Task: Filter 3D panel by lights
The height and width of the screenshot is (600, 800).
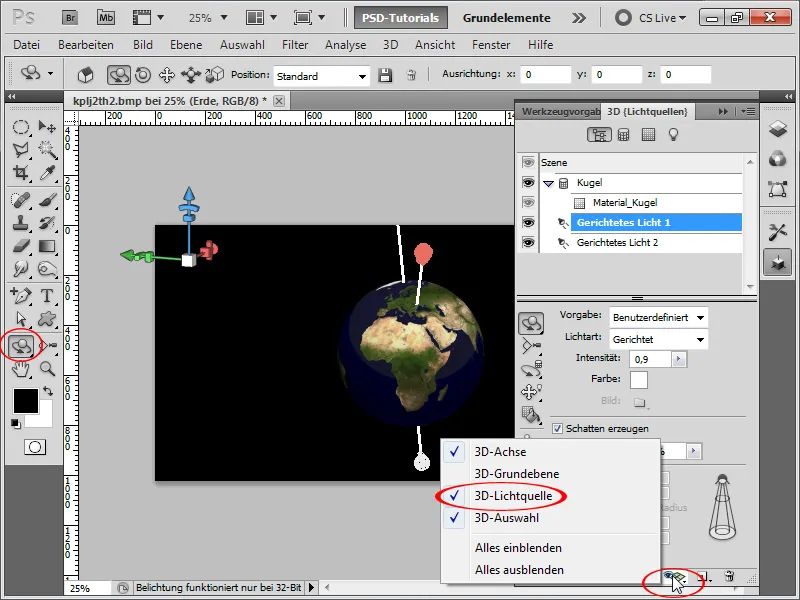Action: tap(673, 135)
